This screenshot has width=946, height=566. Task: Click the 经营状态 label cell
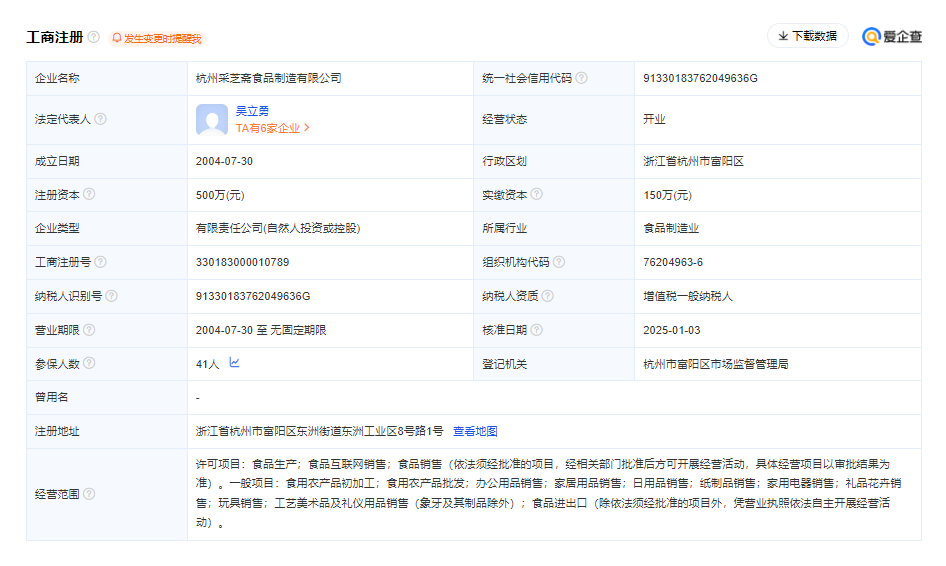554,119
